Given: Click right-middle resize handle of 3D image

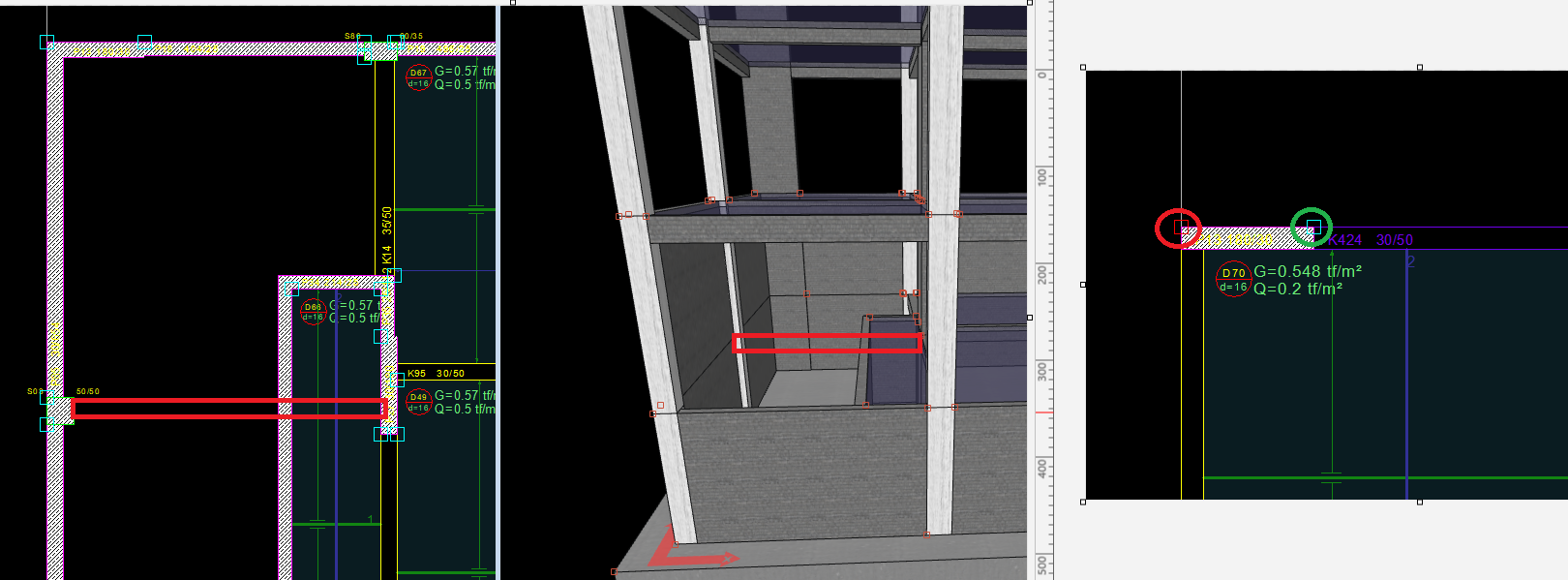Looking at the screenshot, I should 1029,318.
